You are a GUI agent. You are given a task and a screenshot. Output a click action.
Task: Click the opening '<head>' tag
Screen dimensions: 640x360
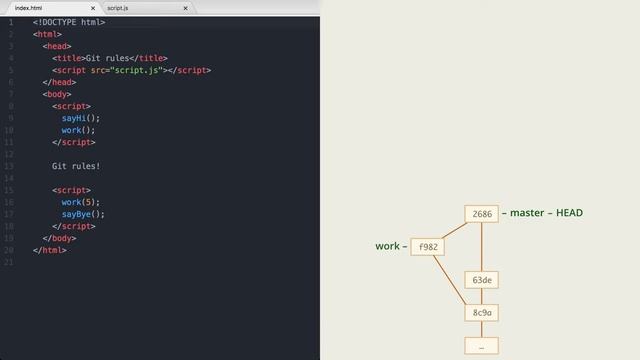[57, 46]
